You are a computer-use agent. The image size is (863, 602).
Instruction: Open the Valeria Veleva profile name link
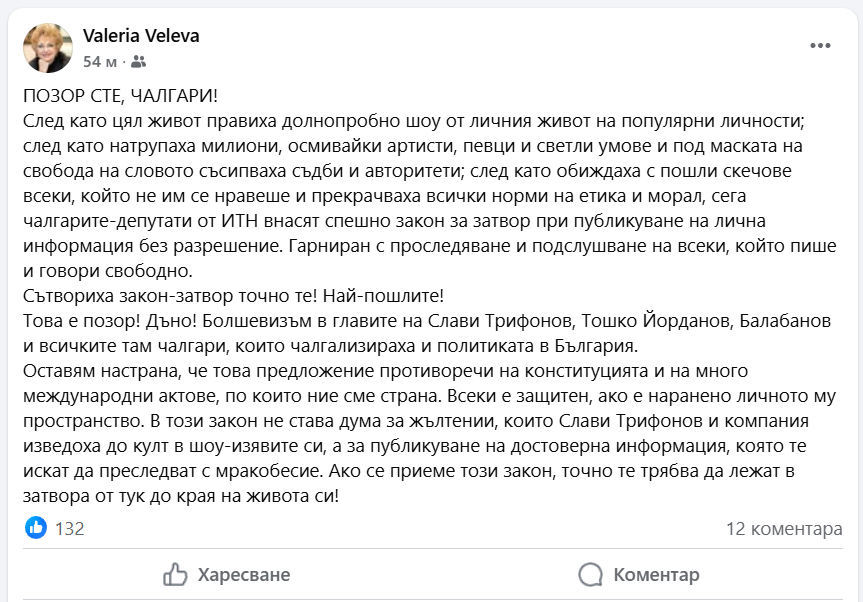click(x=141, y=36)
